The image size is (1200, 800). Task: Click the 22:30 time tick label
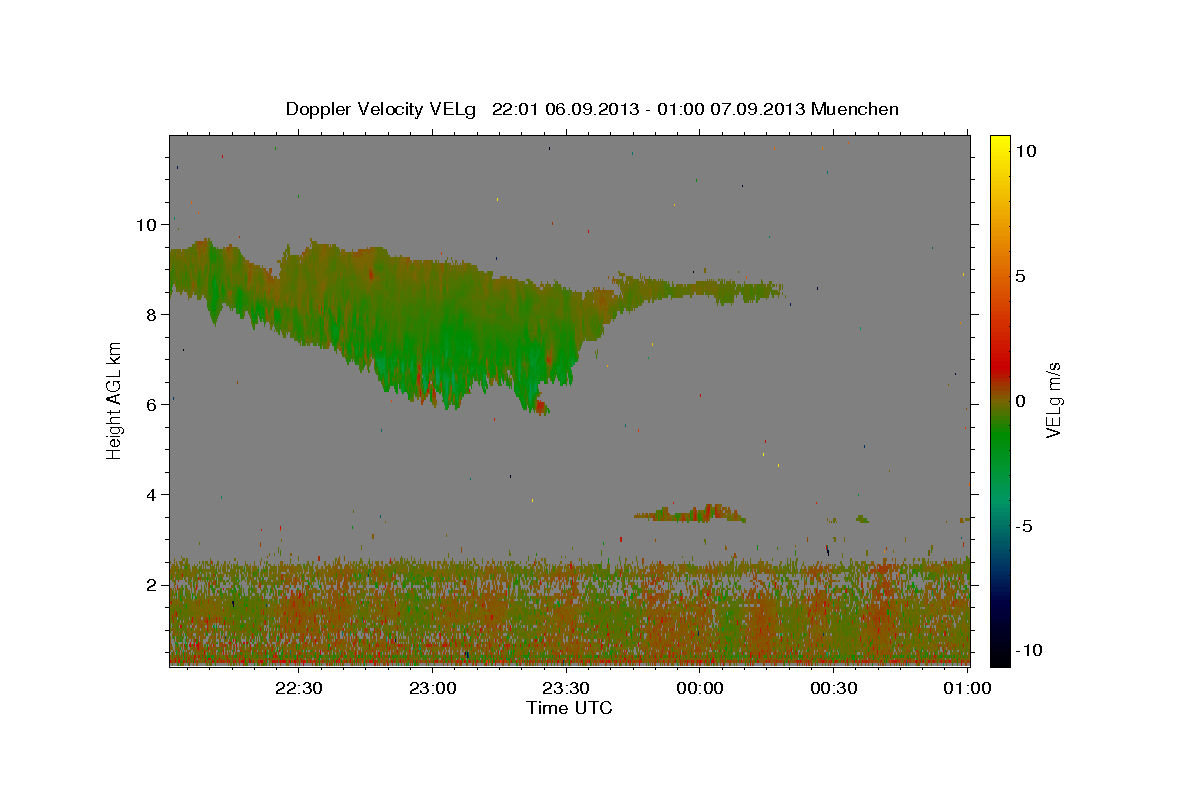click(299, 688)
